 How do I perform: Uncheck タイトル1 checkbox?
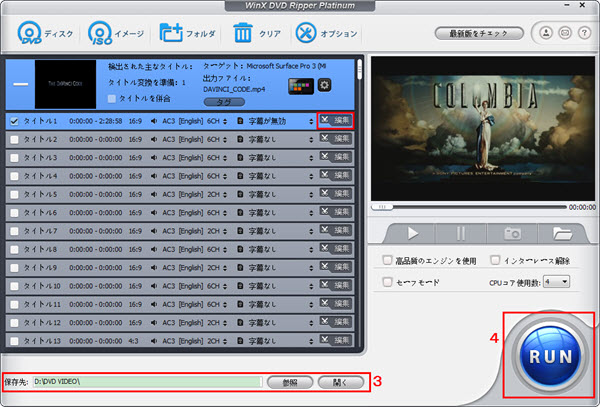[15, 121]
